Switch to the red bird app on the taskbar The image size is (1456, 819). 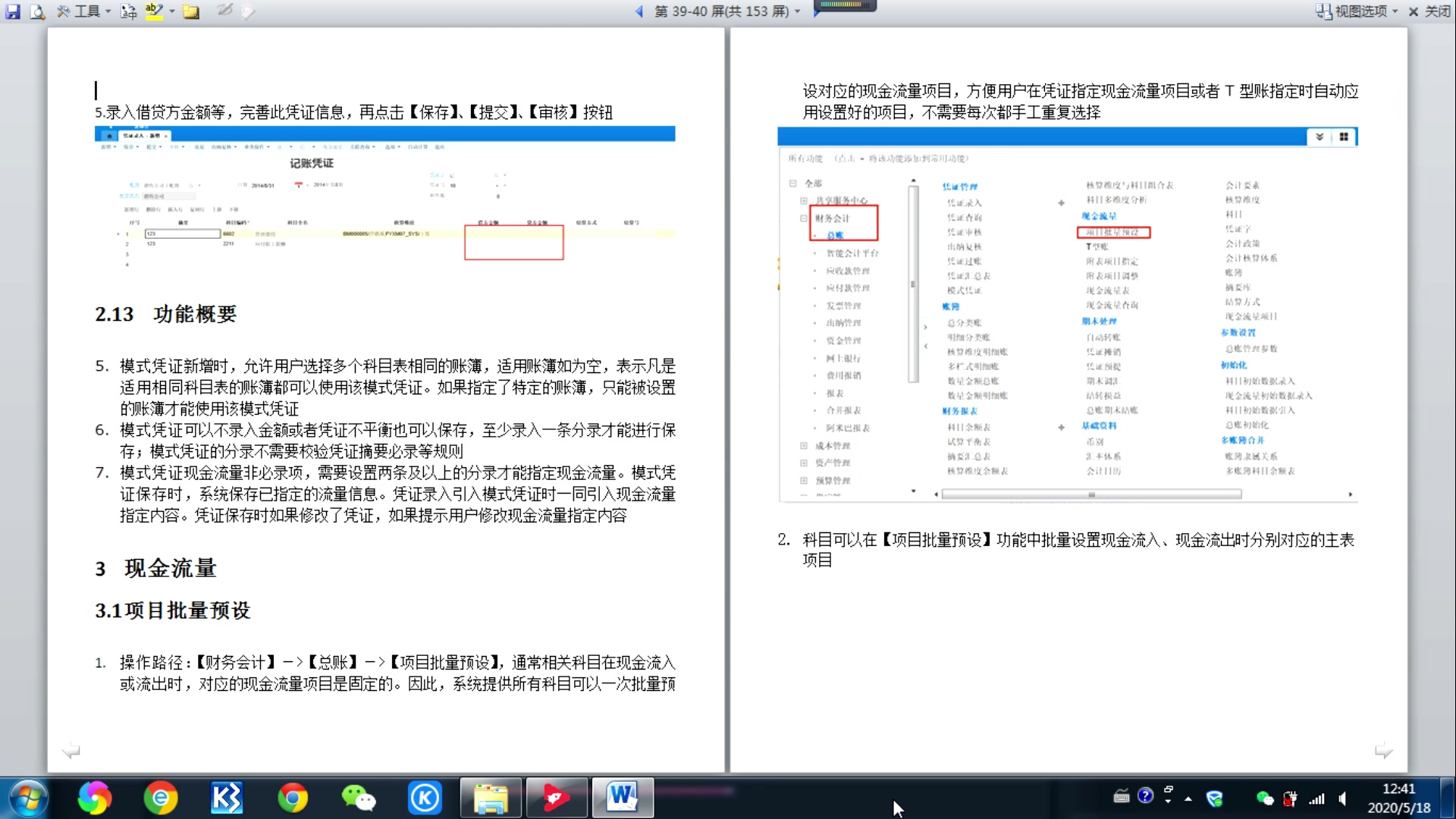click(x=557, y=798)
